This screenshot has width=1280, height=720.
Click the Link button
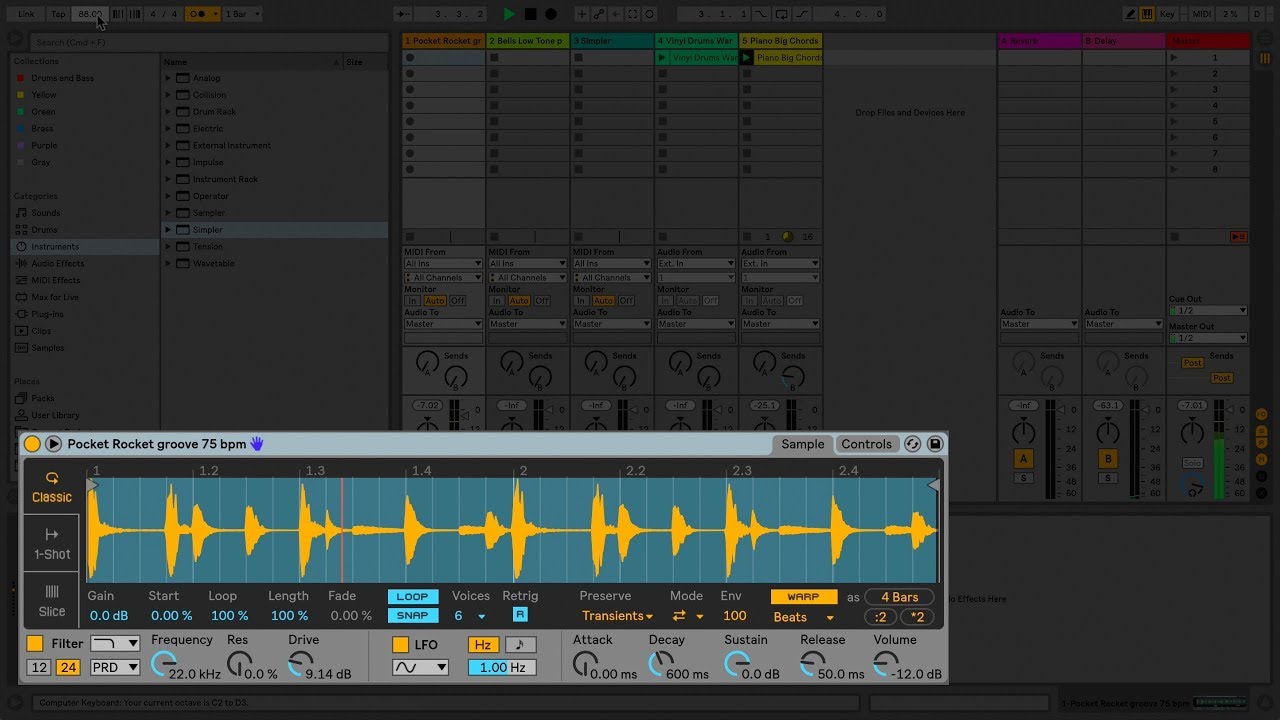pos(26,14)
